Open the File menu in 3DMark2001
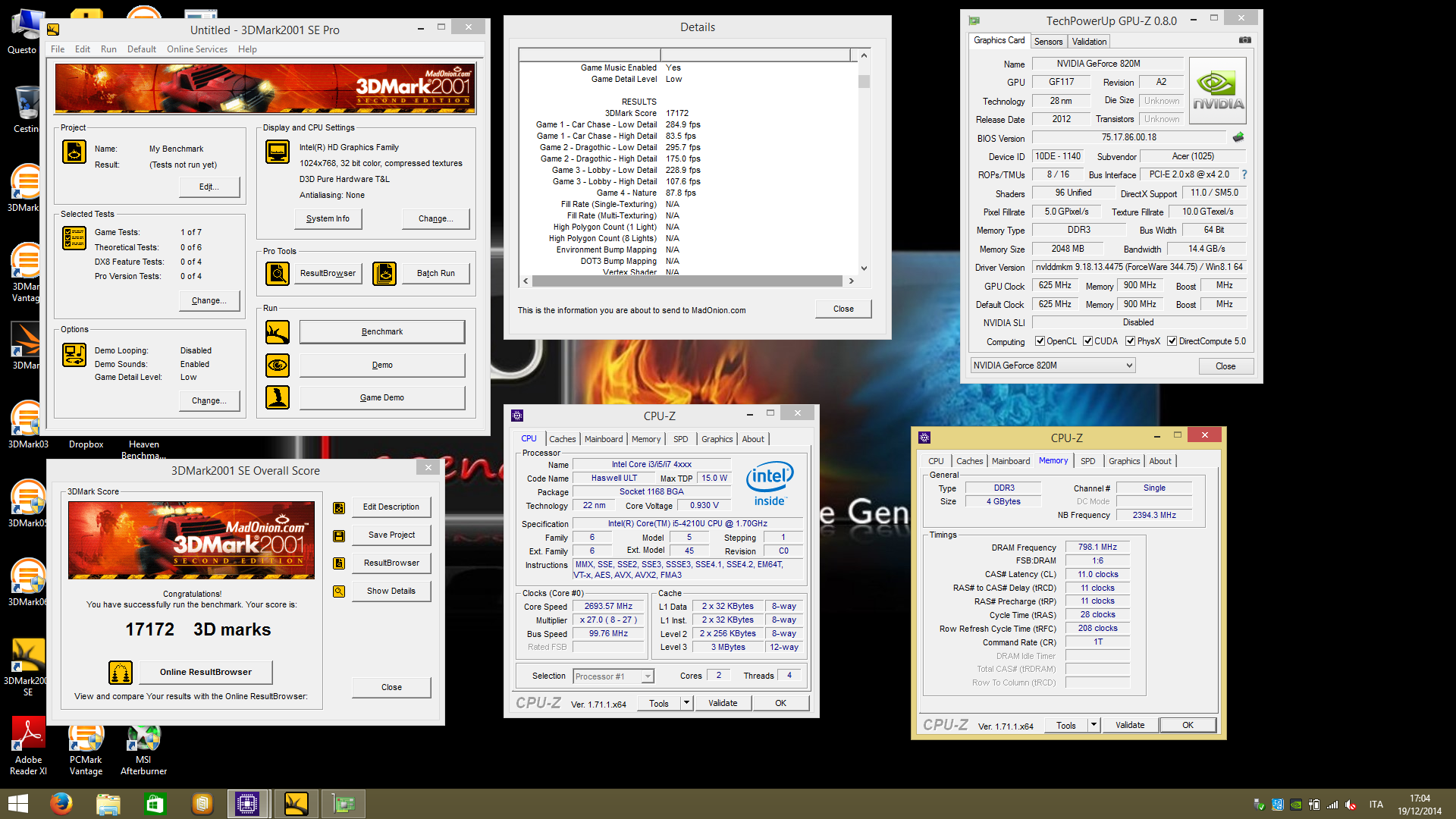The image size is (1456, 819). [x=58, y=49]
